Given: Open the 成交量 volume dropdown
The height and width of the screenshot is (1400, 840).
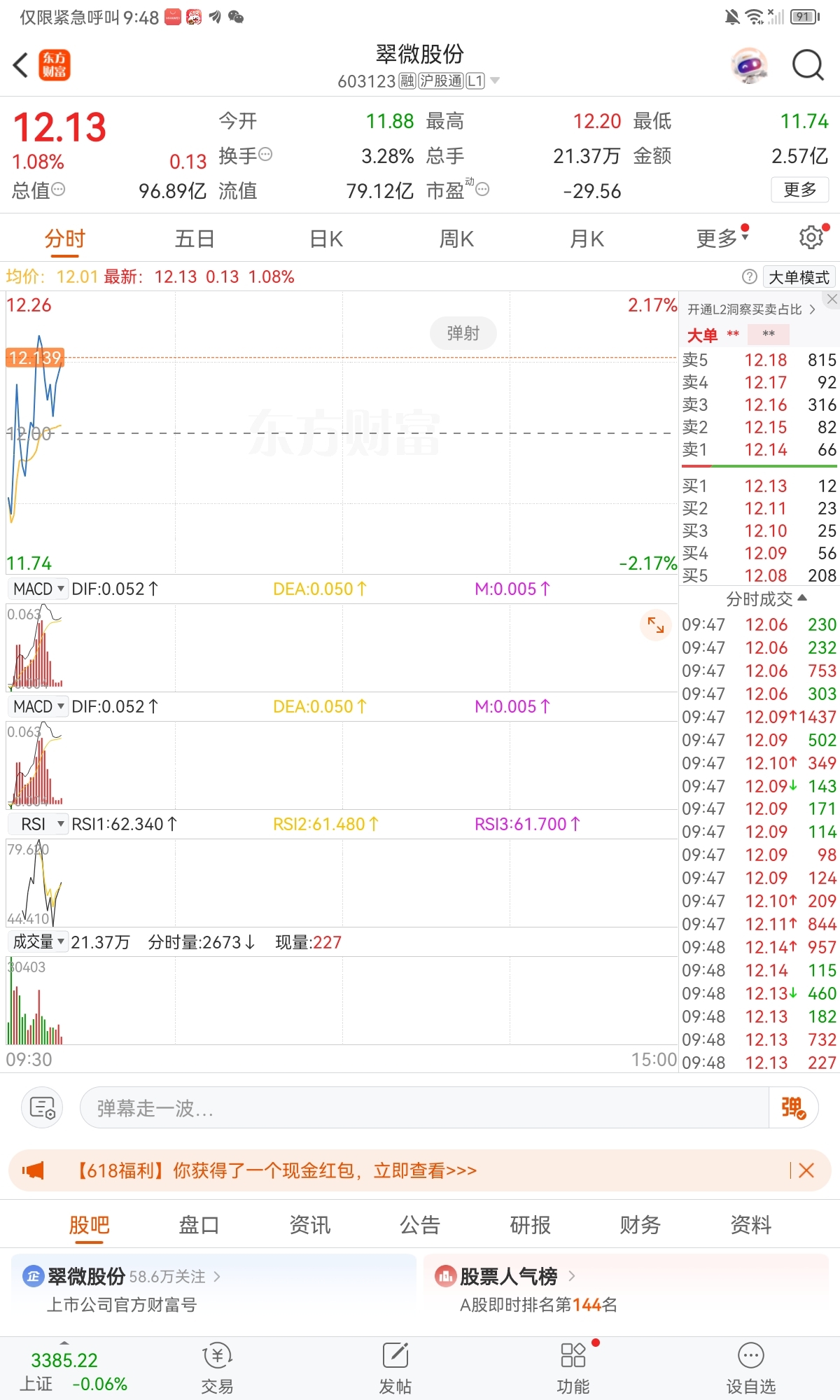Looking at the screenshot, I should pyautogui.click(x=38, y=941).
